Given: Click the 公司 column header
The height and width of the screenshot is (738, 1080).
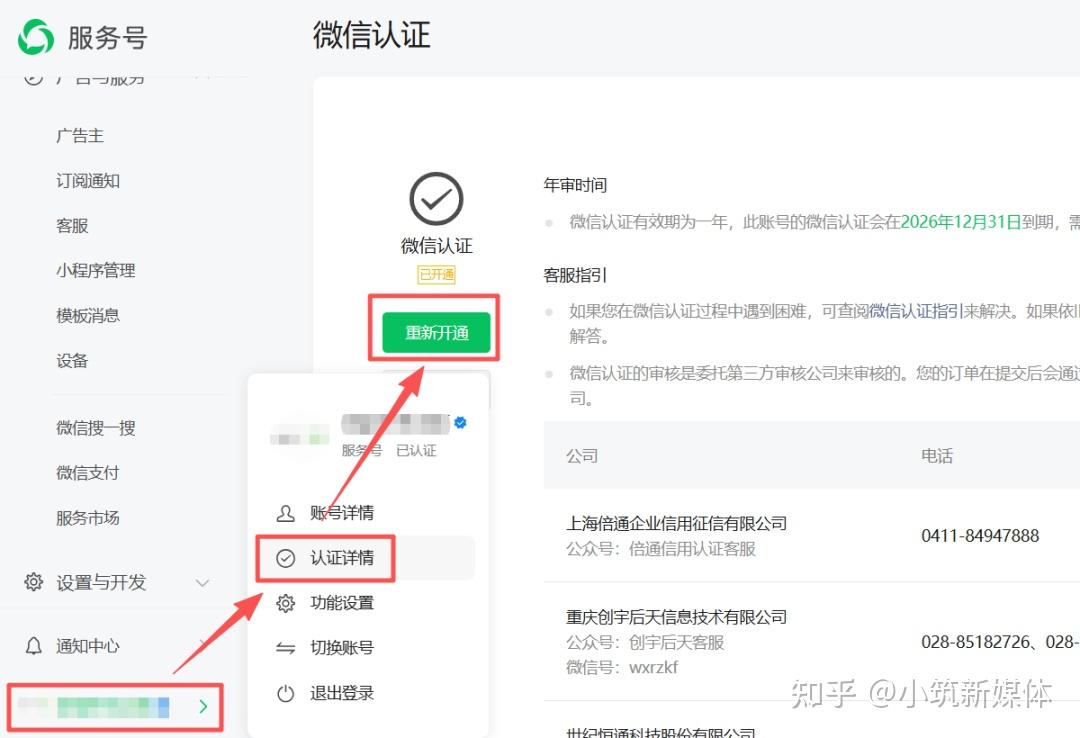Looking at the screenshot, I should click(582, 455).
